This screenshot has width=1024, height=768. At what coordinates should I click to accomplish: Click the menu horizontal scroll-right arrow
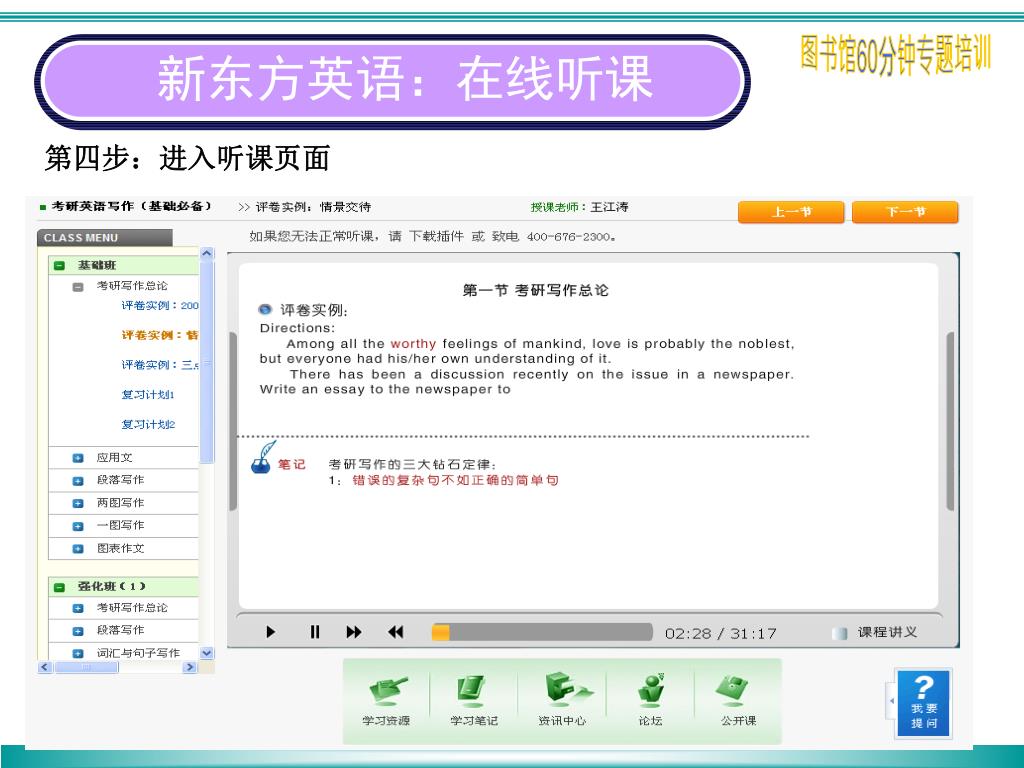pos(190,667)
